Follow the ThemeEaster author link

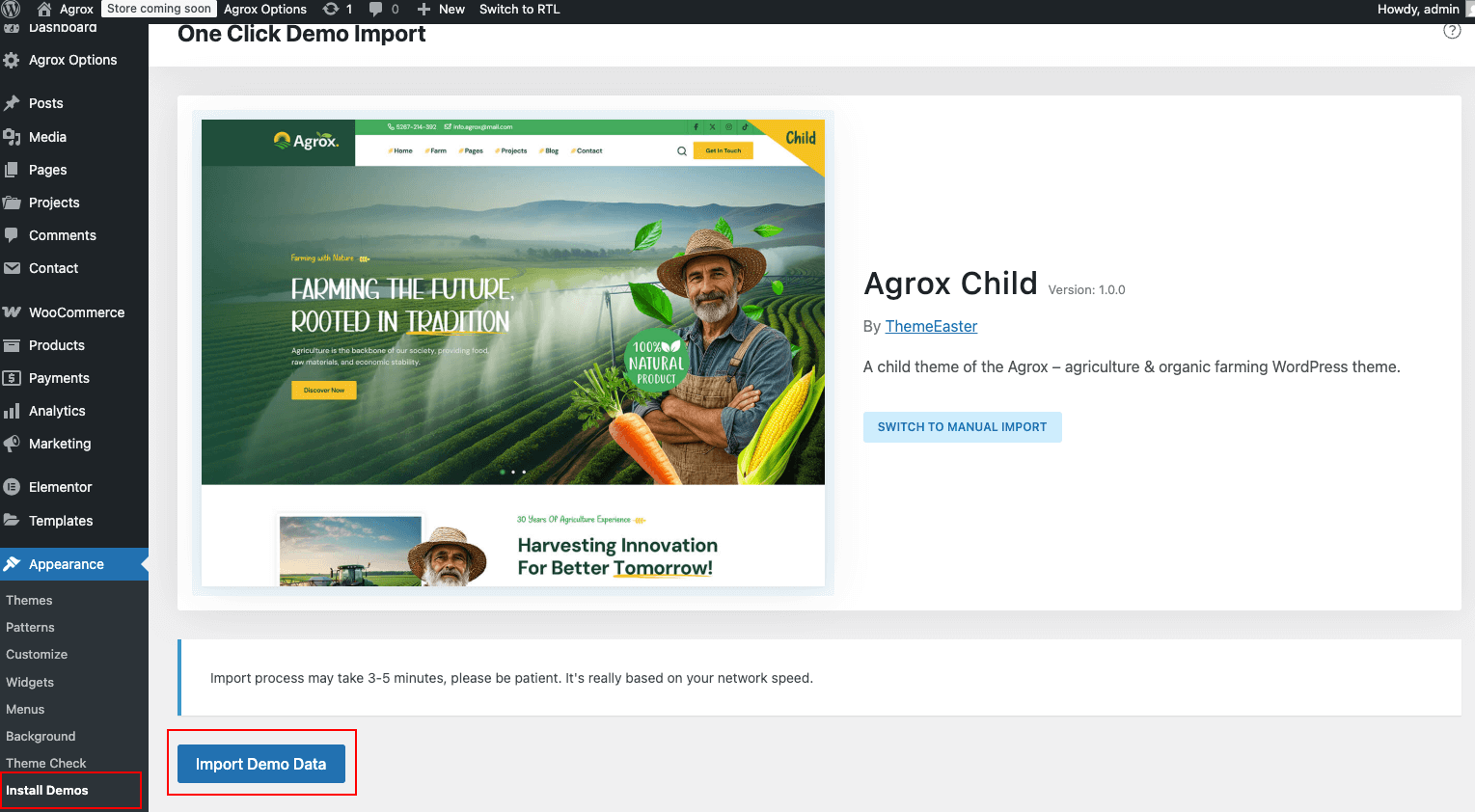click(931, 326)
